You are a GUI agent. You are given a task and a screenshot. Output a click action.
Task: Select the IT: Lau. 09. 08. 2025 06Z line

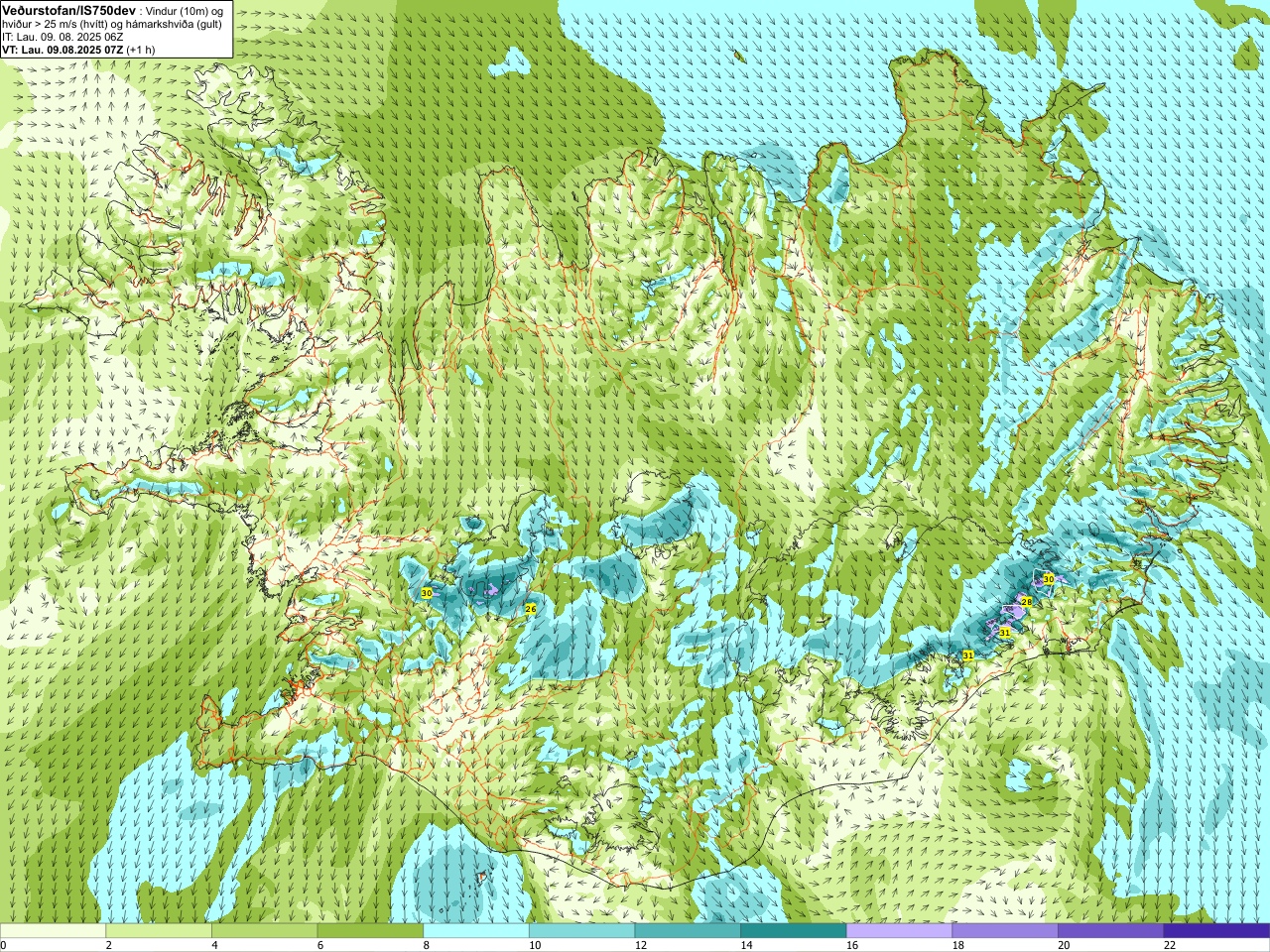point(63,37)
